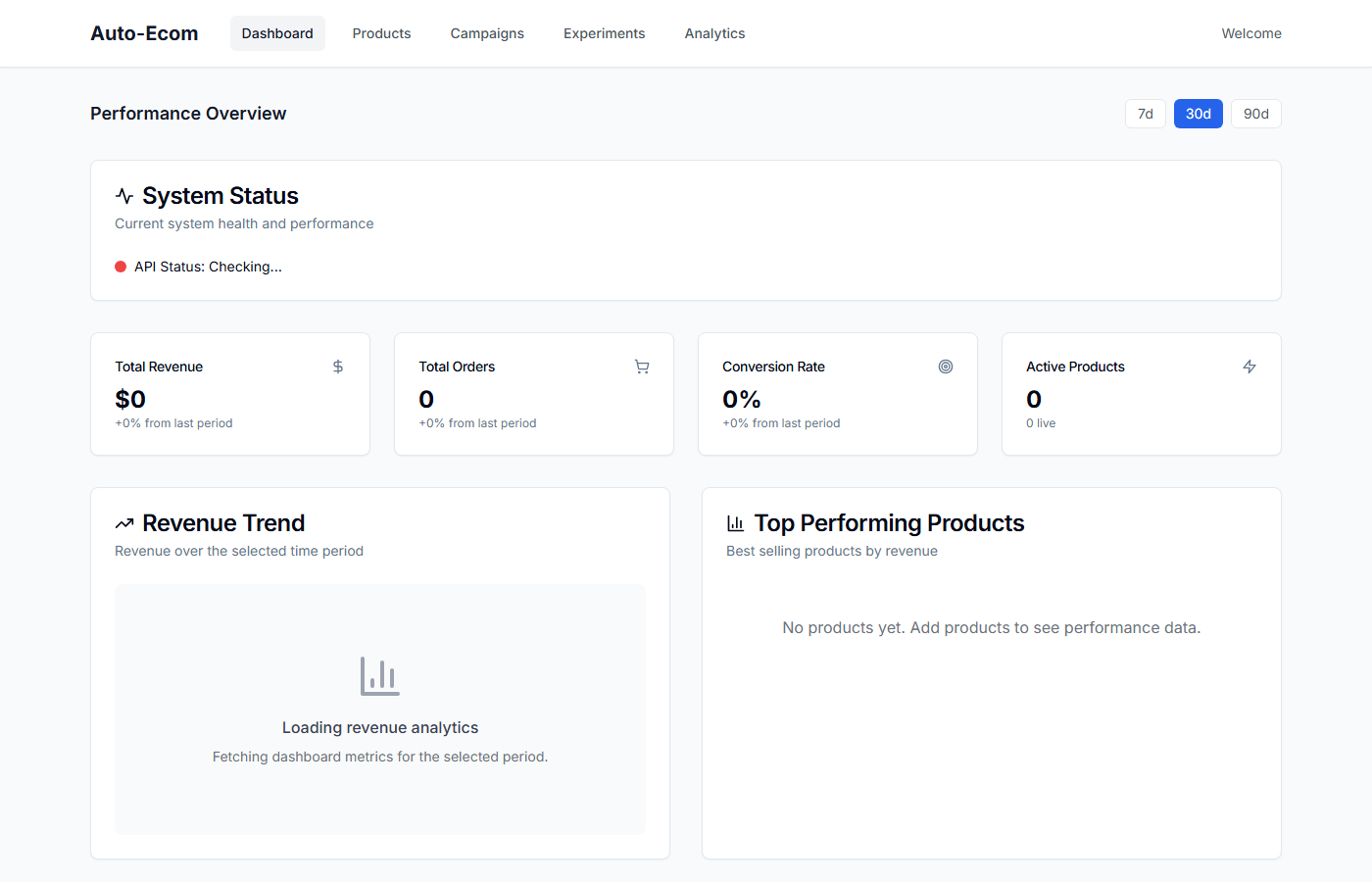Click the shopping cart icon on Total Orders card

[642, 366]
